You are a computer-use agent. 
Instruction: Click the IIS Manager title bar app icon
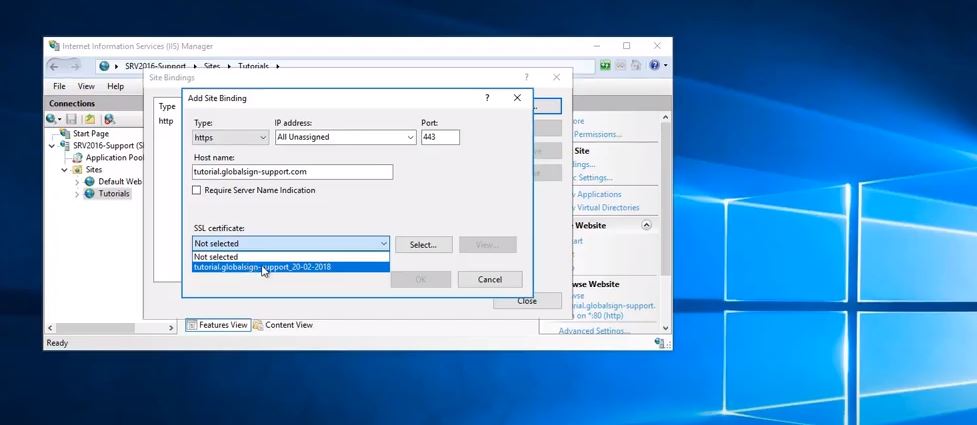(54, 46)
